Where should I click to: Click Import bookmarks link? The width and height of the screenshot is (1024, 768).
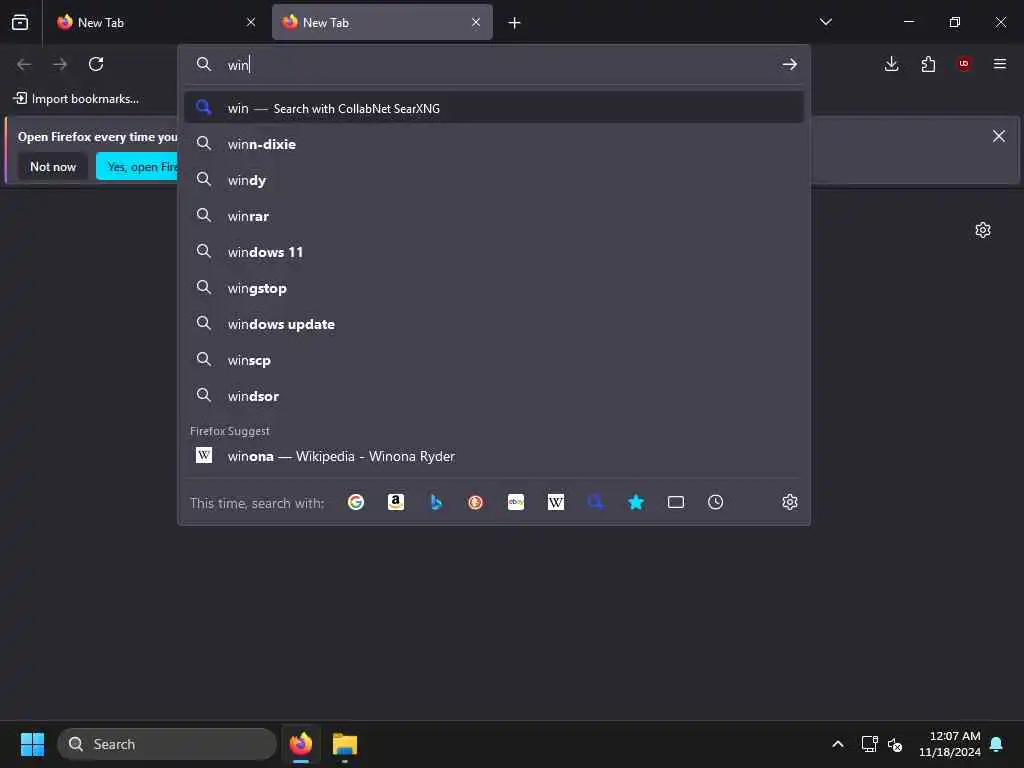point(76,99)
